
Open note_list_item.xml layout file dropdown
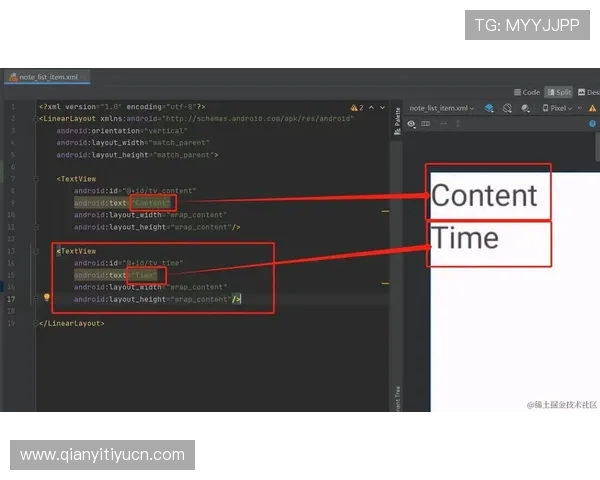(x=442, y=108)
